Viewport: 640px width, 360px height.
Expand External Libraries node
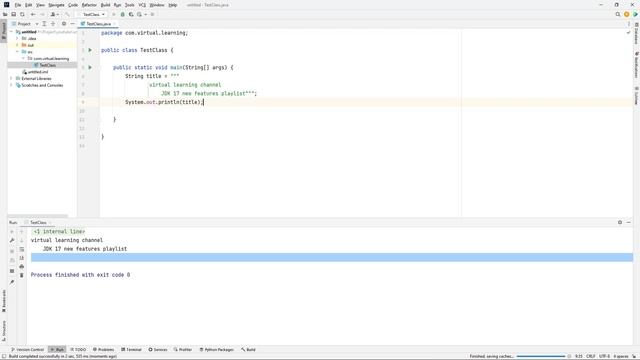point(11,78)
